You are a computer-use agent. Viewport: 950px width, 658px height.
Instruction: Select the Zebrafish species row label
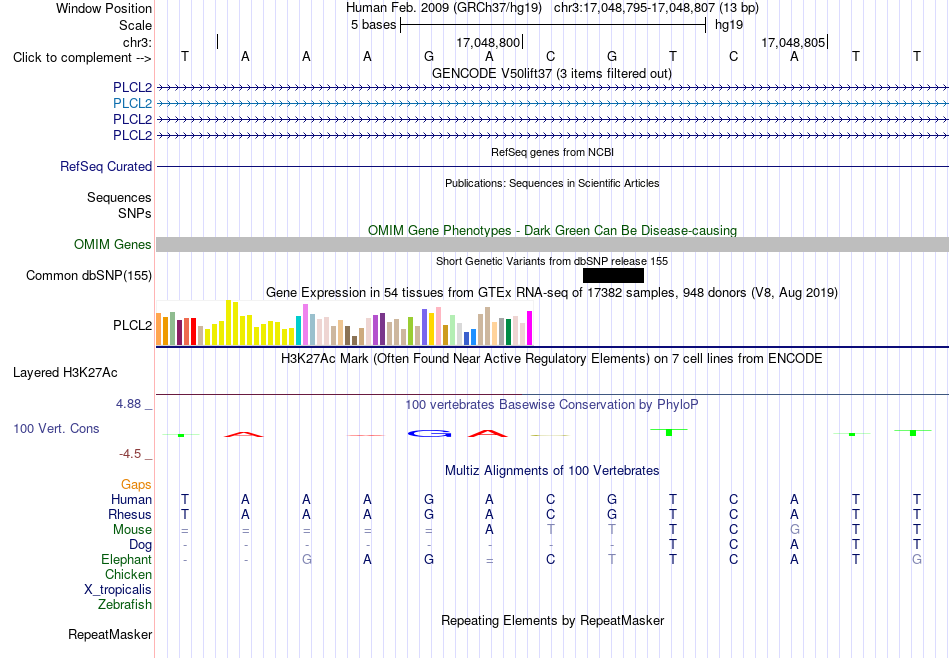click(x=125, y=604)
